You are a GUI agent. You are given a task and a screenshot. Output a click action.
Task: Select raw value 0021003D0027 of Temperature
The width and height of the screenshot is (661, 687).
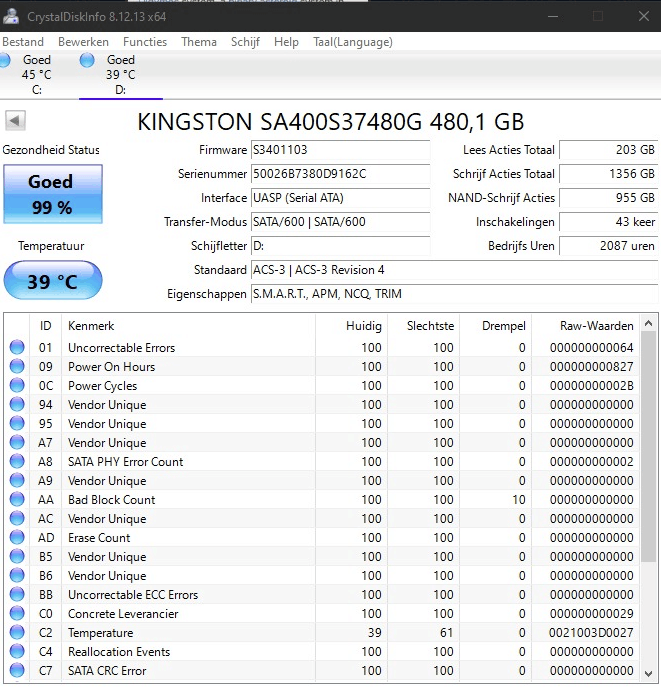591,633
